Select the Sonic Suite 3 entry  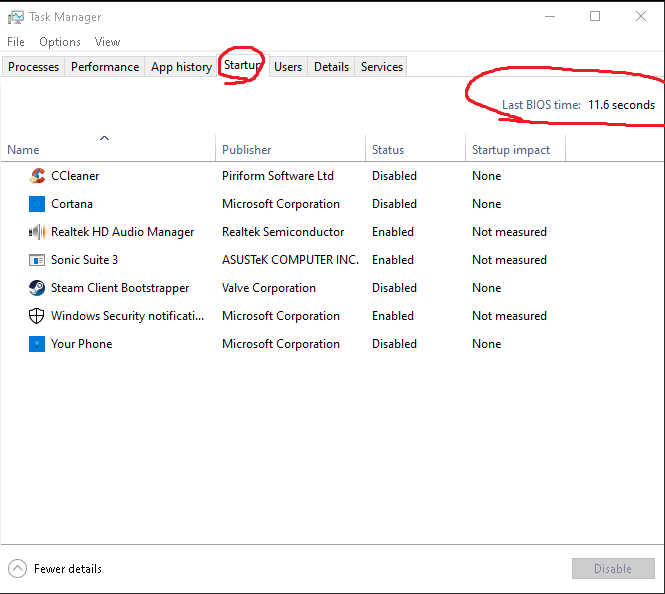pos(84,260)
